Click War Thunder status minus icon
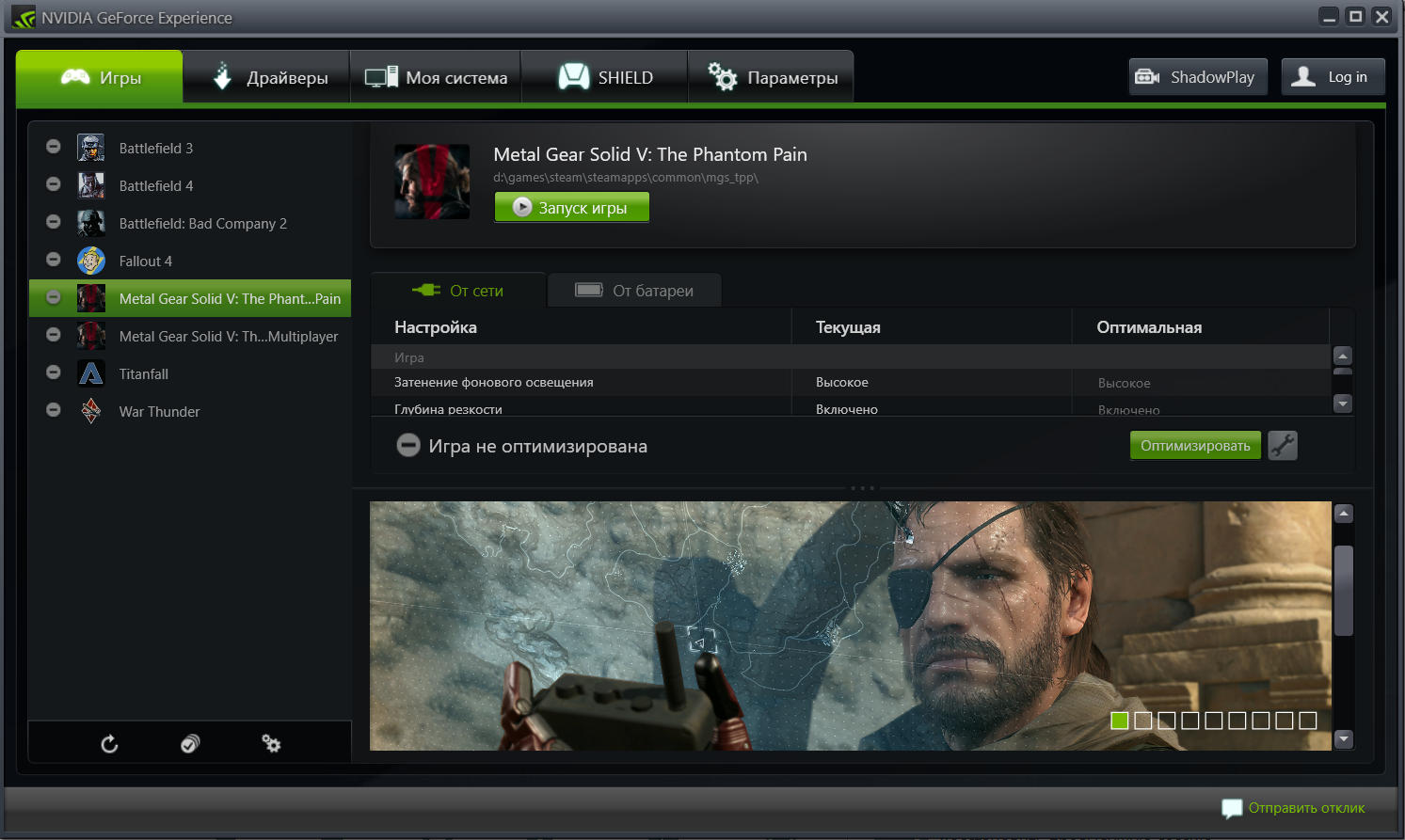Screen dimensions: 1405x840 (54, 410)
